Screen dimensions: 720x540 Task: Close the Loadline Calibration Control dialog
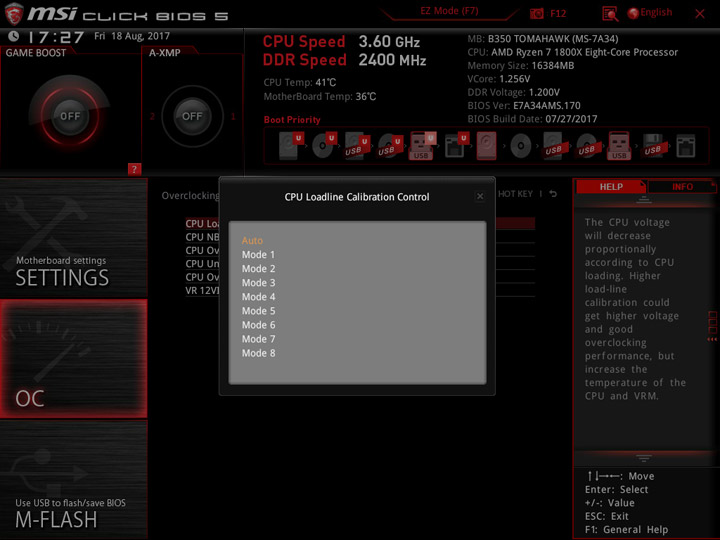pyautogui.click(x=480, y=197)
